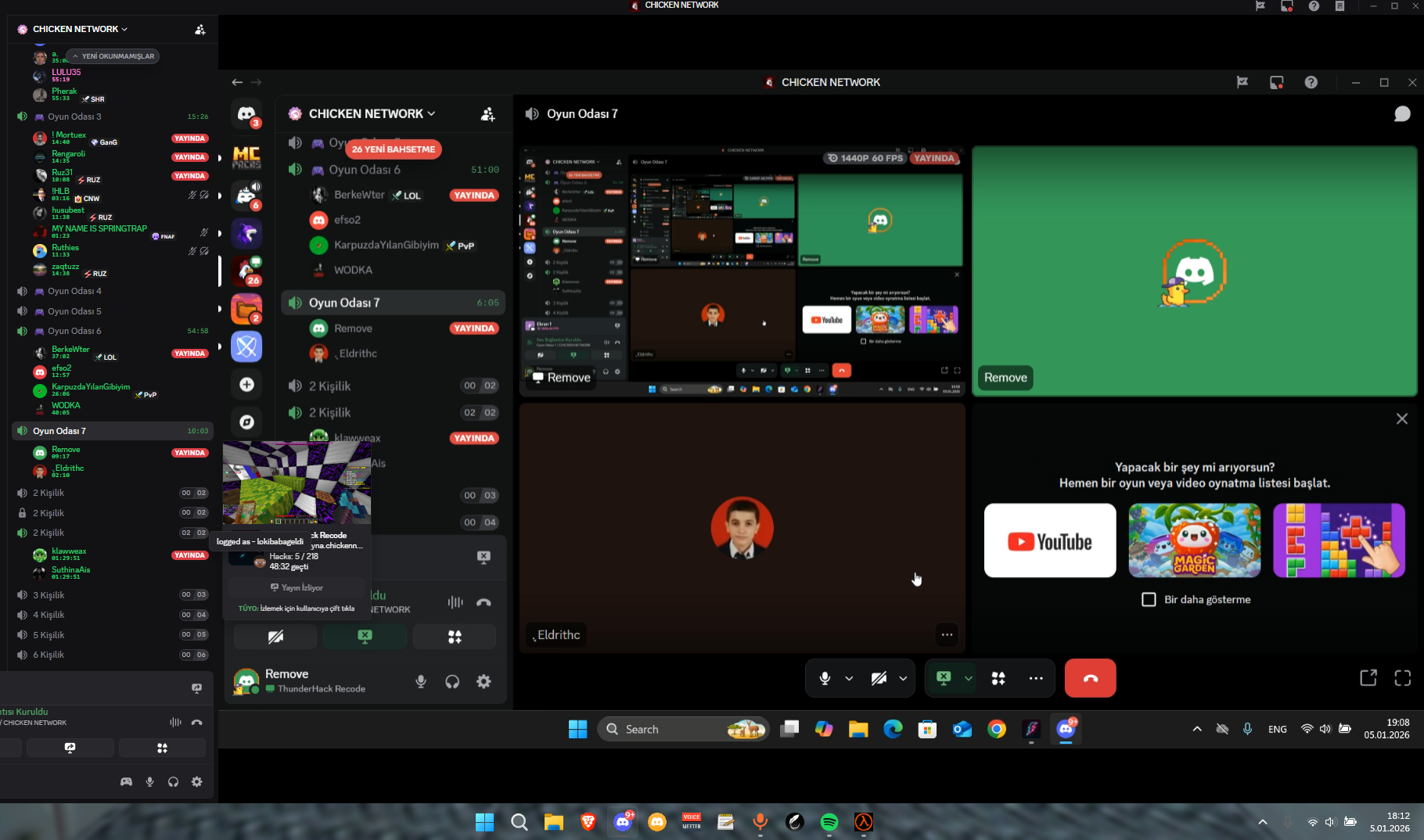The height and width of the screenshot is (840, 1424).
Task: Open user settings gear in outer Discord panel
Action: [x=197, y=781]
